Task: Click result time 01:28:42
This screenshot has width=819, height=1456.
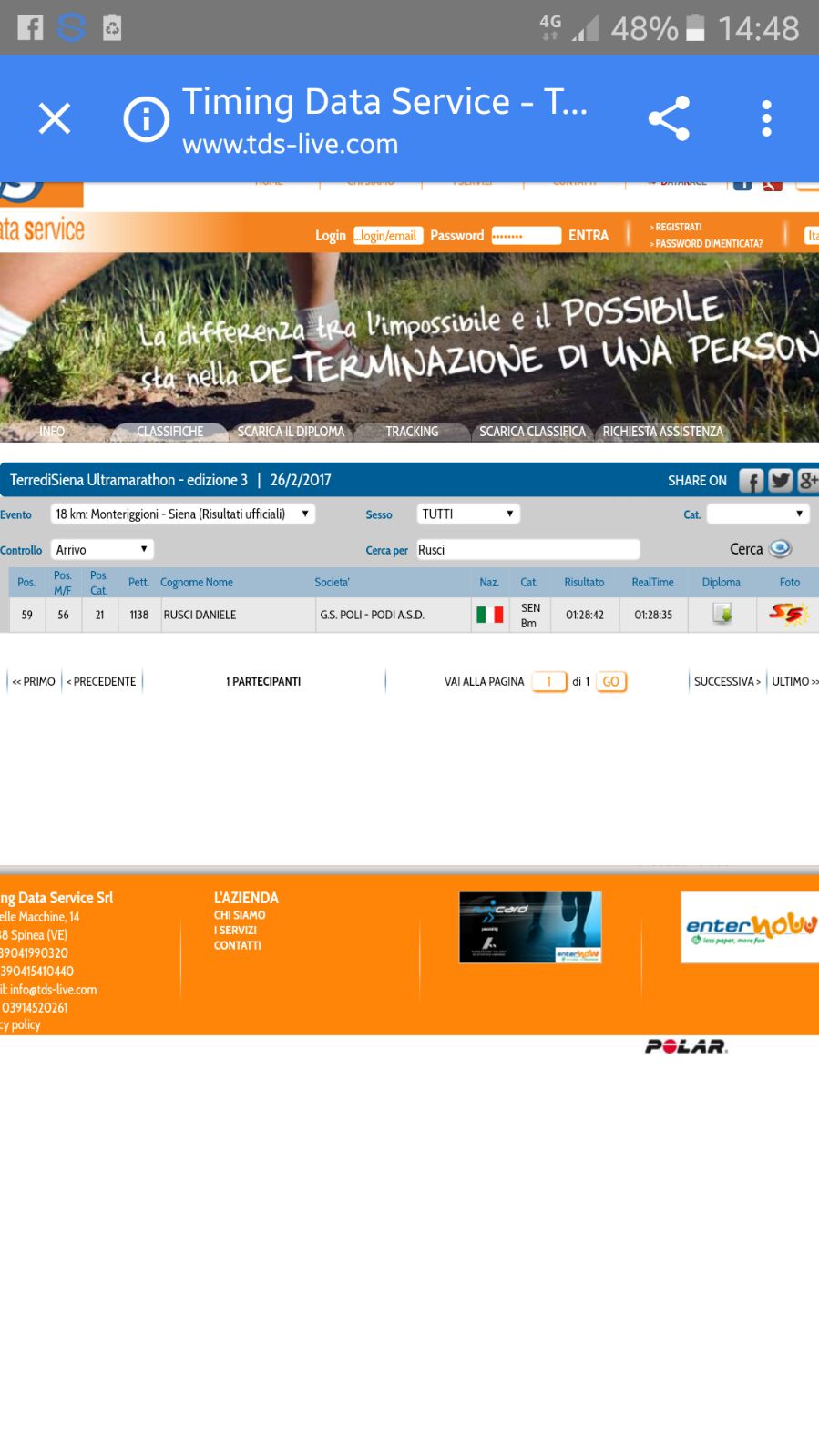Action: (585, 615)
